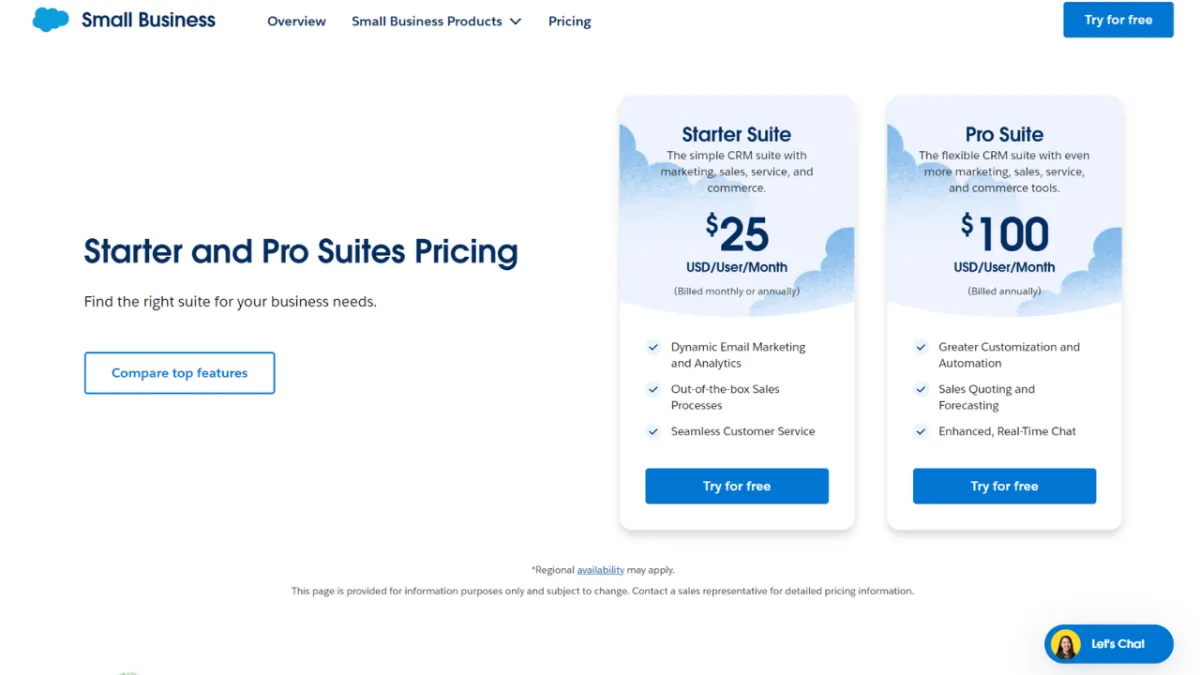
Task: Follow the regional availability link
Action: point(600,570)
